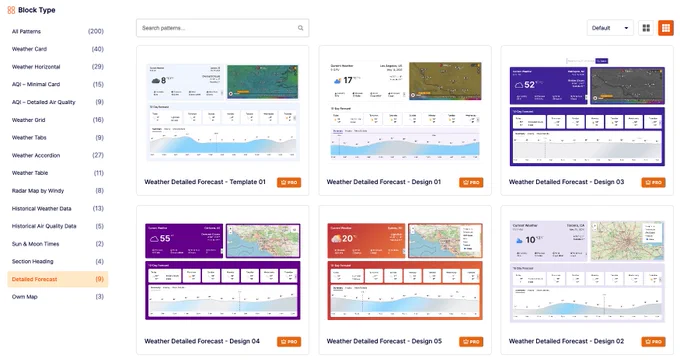Screen dimensions: 680x362
Task: Open Template 01 preview thumbnail
Action: point(223,112)
